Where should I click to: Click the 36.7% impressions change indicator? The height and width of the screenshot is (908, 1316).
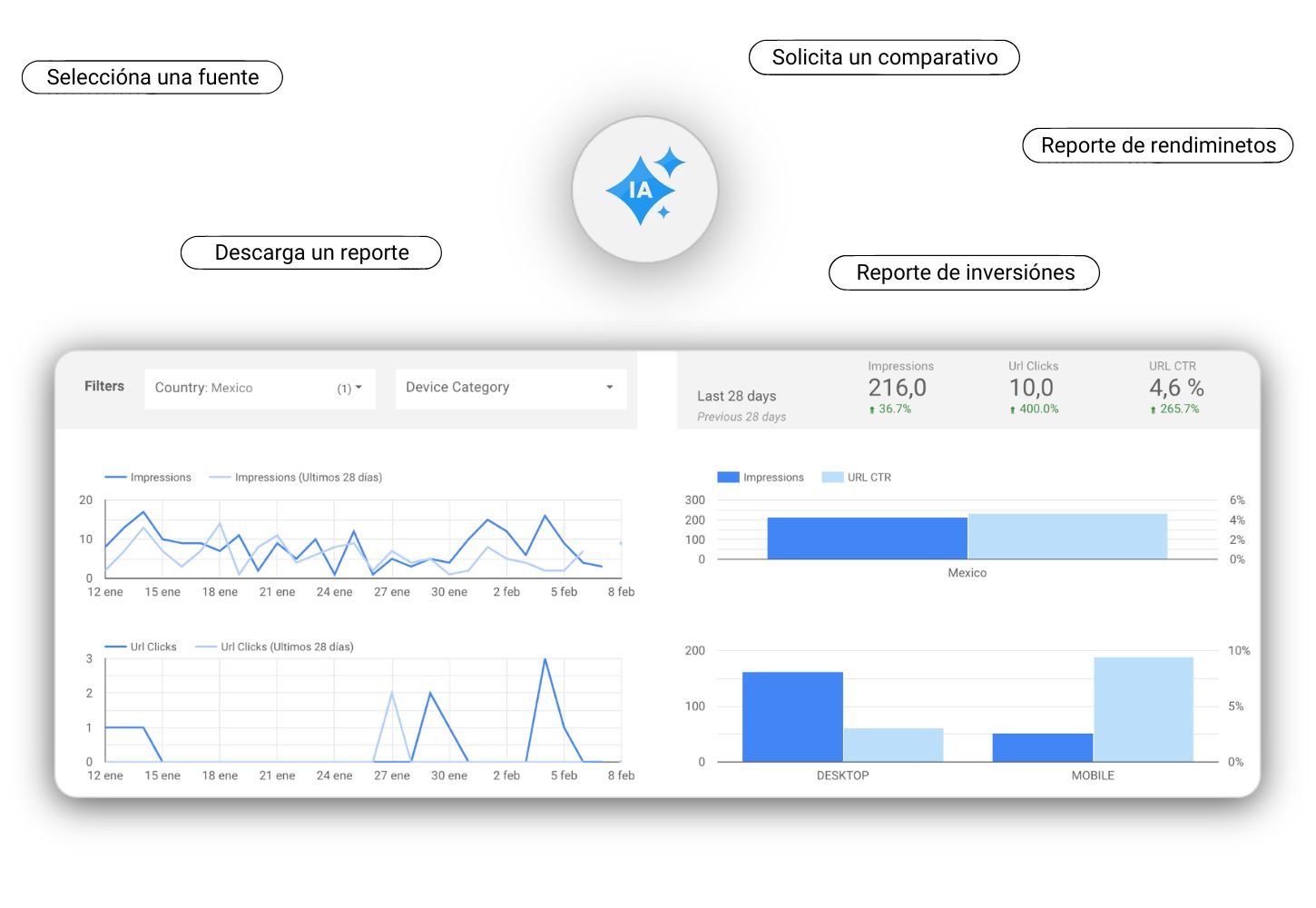point(889,410)
